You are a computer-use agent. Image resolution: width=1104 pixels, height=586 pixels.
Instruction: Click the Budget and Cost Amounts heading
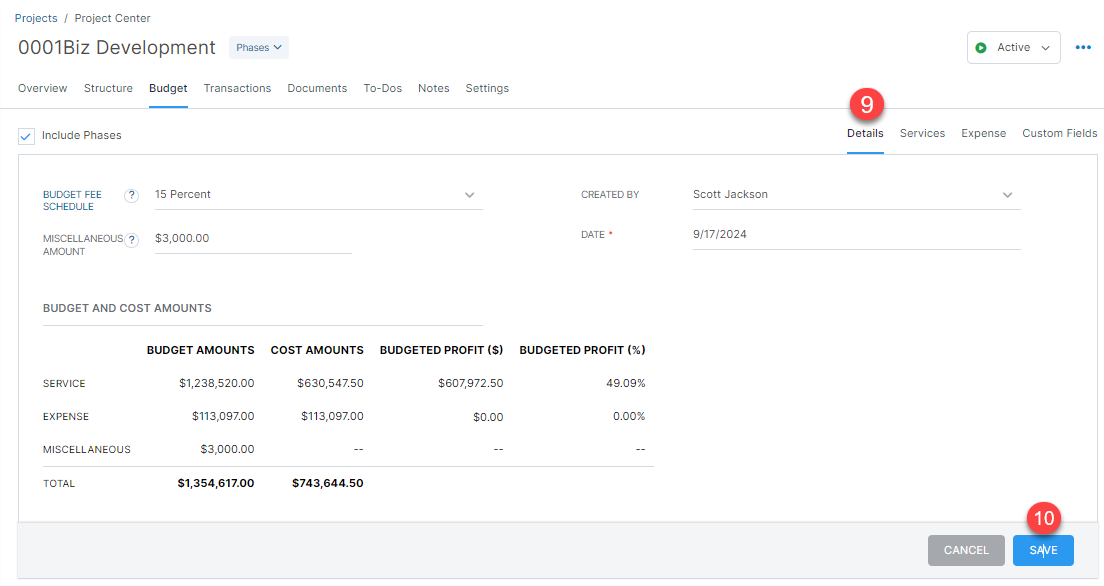[x=127, y=308]
